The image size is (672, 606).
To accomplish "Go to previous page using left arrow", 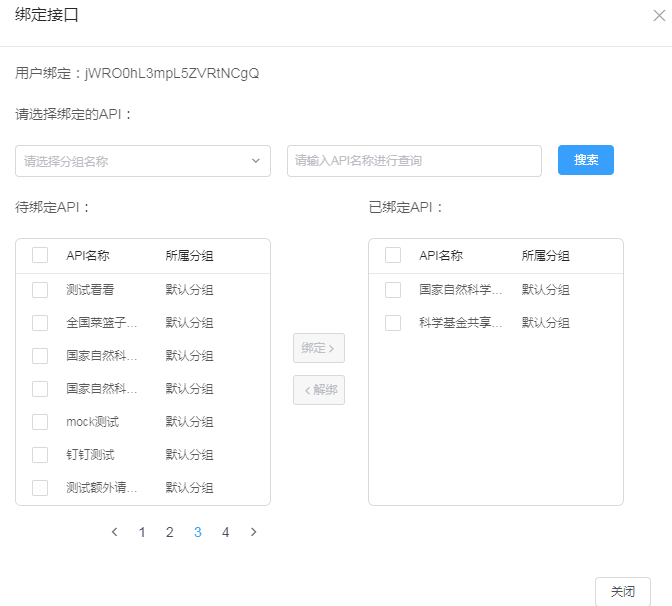I will tap(115, 532).
